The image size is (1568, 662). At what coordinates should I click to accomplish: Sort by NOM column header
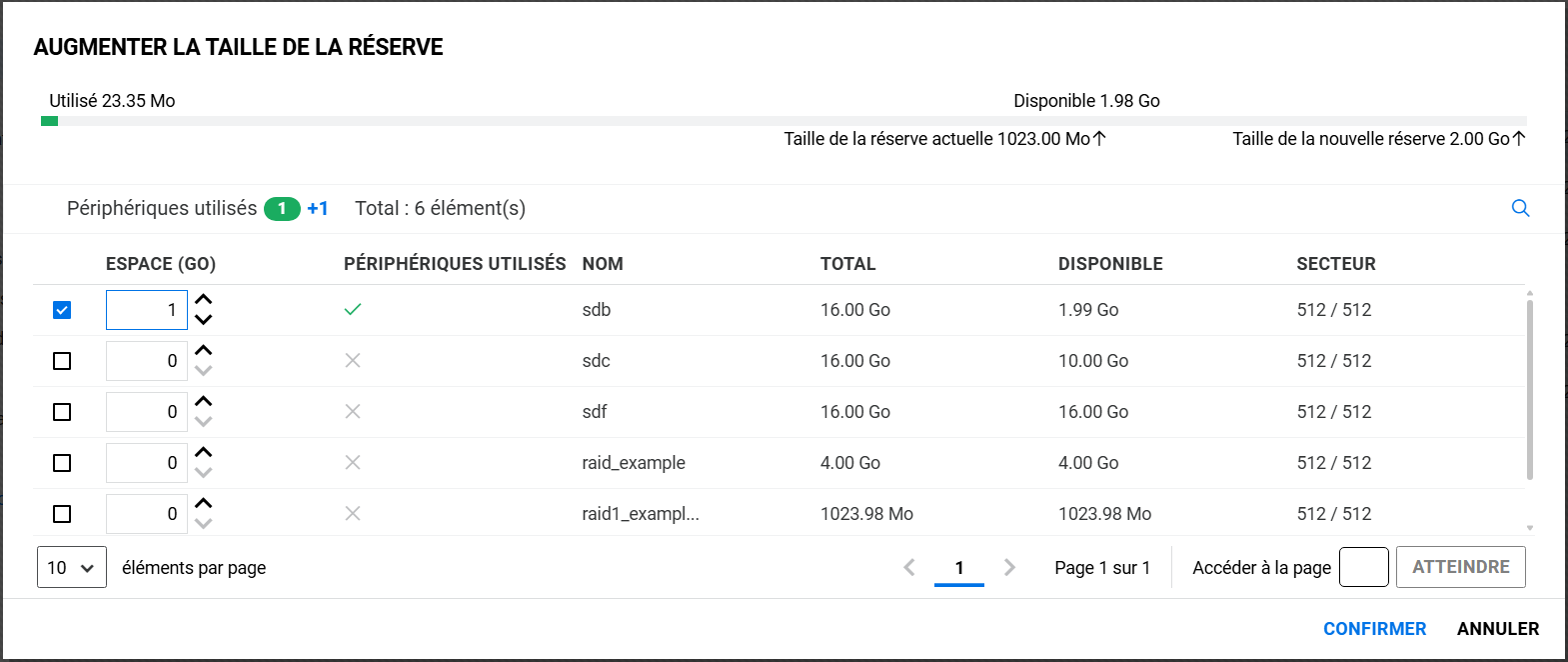pos(603,264)
